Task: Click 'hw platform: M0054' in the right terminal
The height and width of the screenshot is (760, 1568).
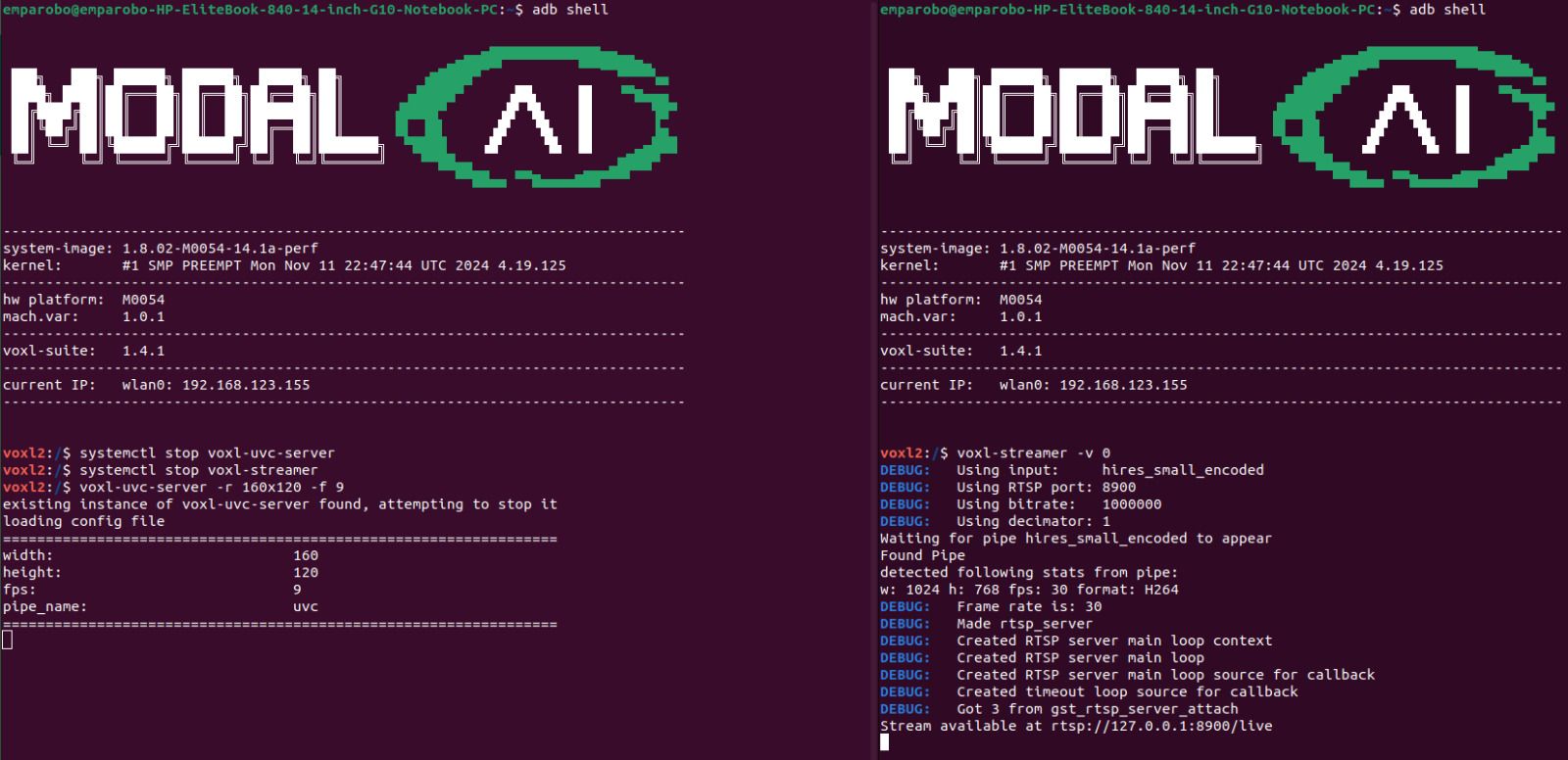Action: tap(961, 300)
